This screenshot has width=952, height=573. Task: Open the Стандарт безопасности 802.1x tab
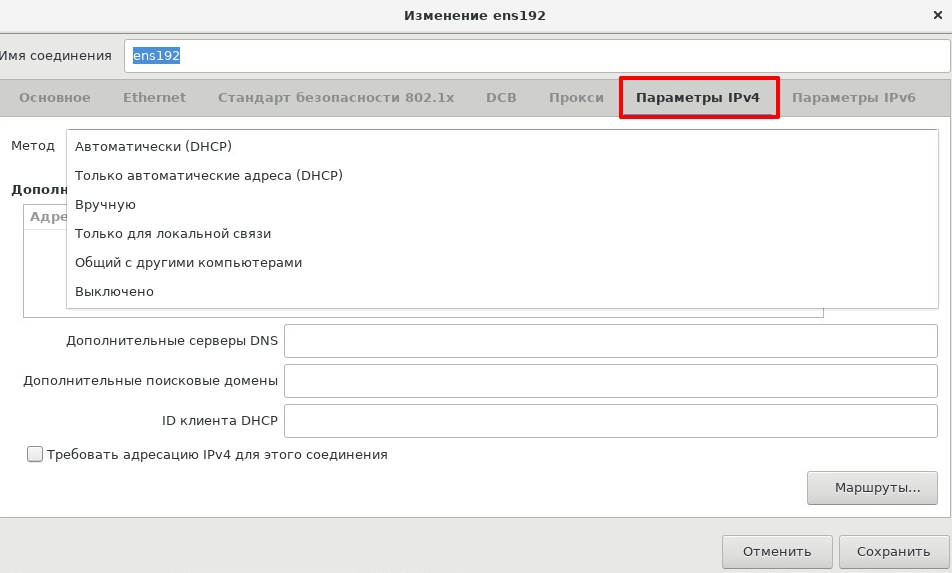(336, 98)
